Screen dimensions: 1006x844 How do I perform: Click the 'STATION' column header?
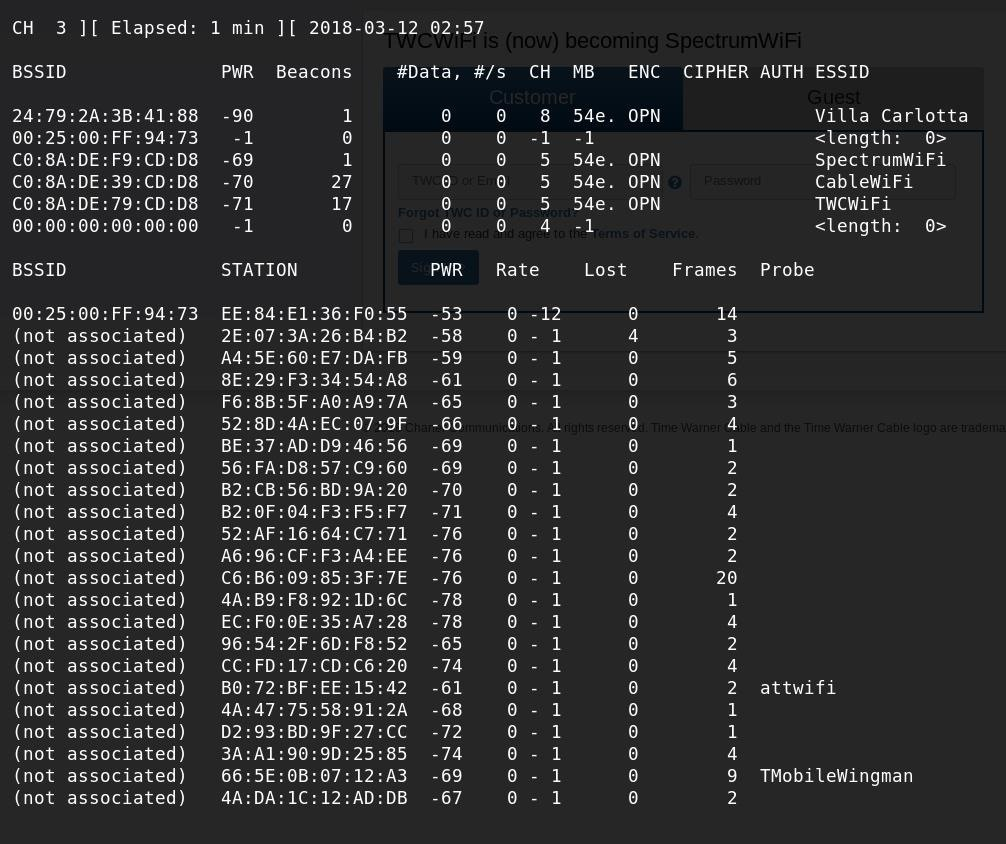(259, 270)
